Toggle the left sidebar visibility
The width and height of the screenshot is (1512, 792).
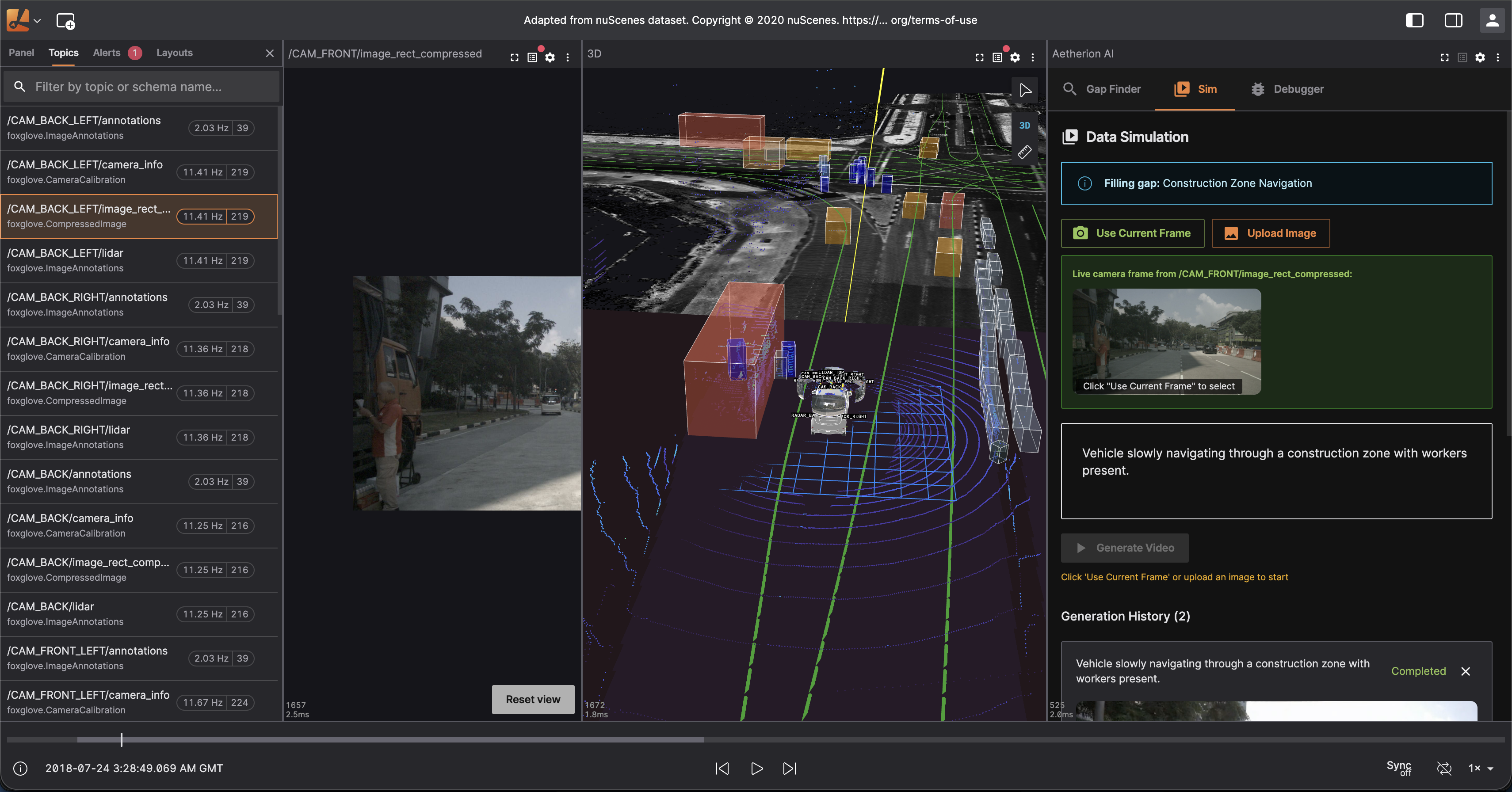coord(1414,20)
